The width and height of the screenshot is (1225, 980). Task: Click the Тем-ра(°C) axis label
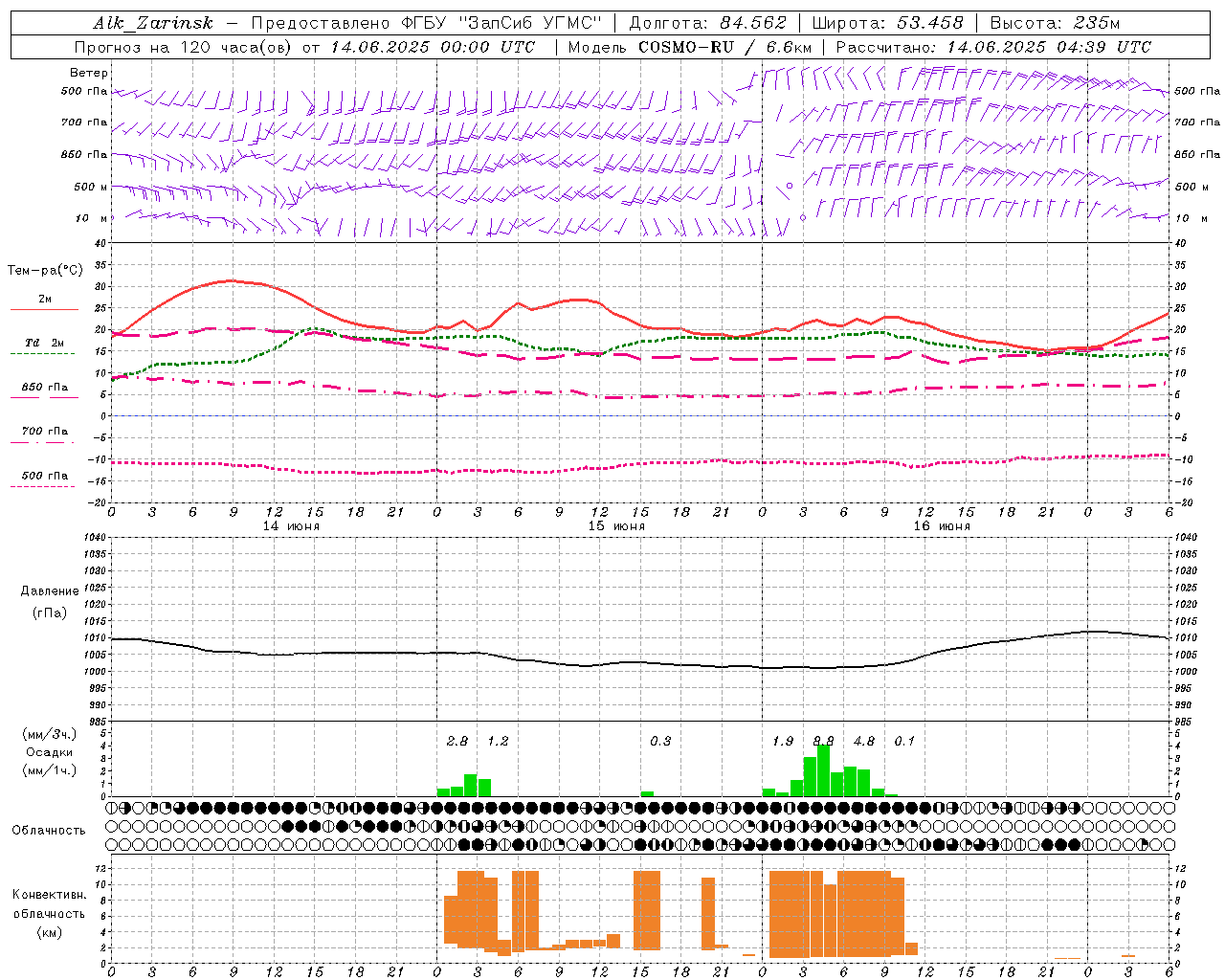click(x=45, y=271)
